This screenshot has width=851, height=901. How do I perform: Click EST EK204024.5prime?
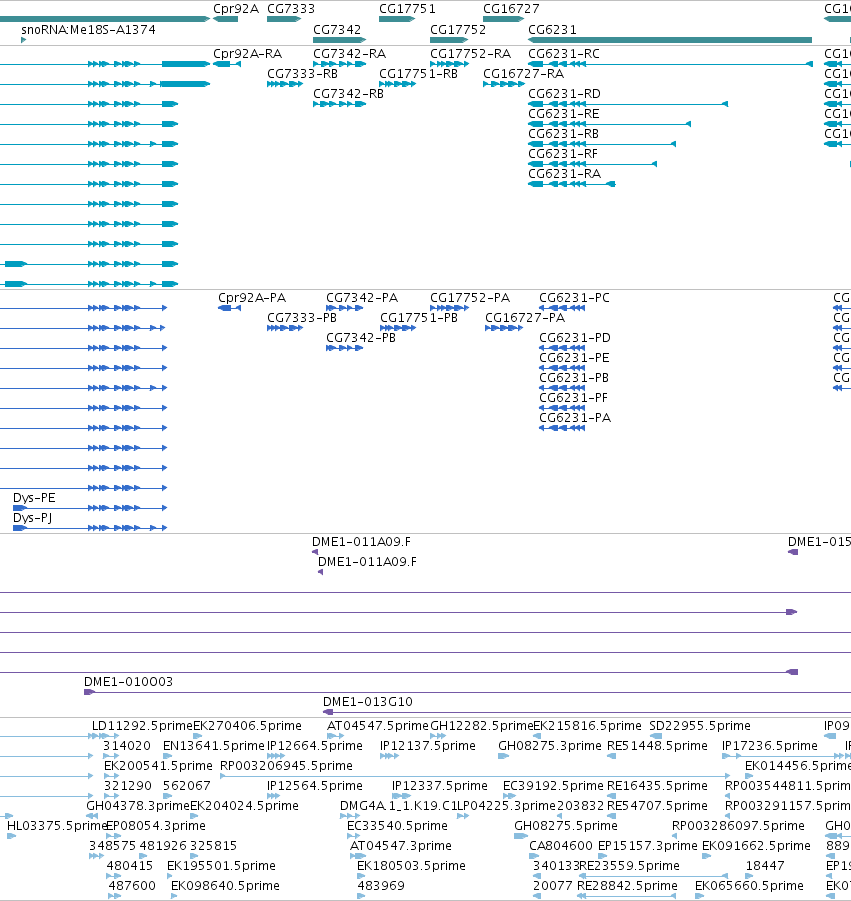point(244,806)
